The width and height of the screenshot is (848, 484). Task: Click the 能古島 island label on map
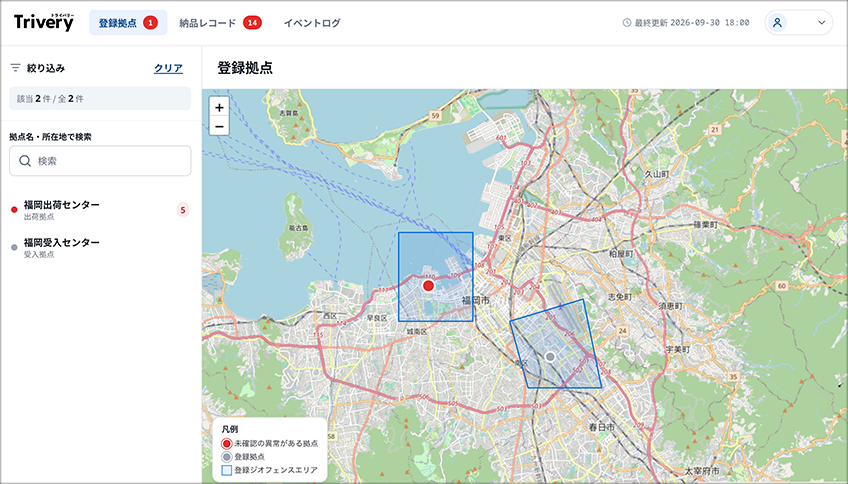pyautogui.click(x=298, y=228)
